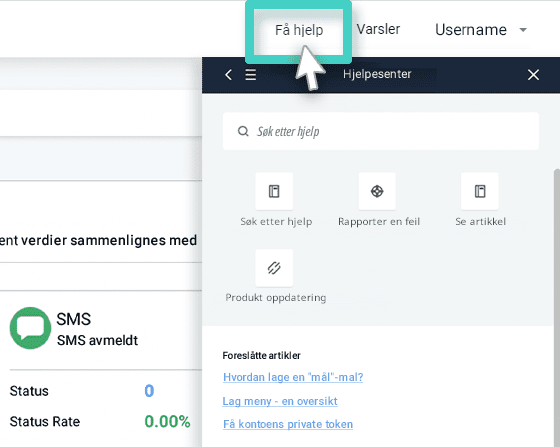
Task: Open Varsler notifications
Action: tap(378, 29)
